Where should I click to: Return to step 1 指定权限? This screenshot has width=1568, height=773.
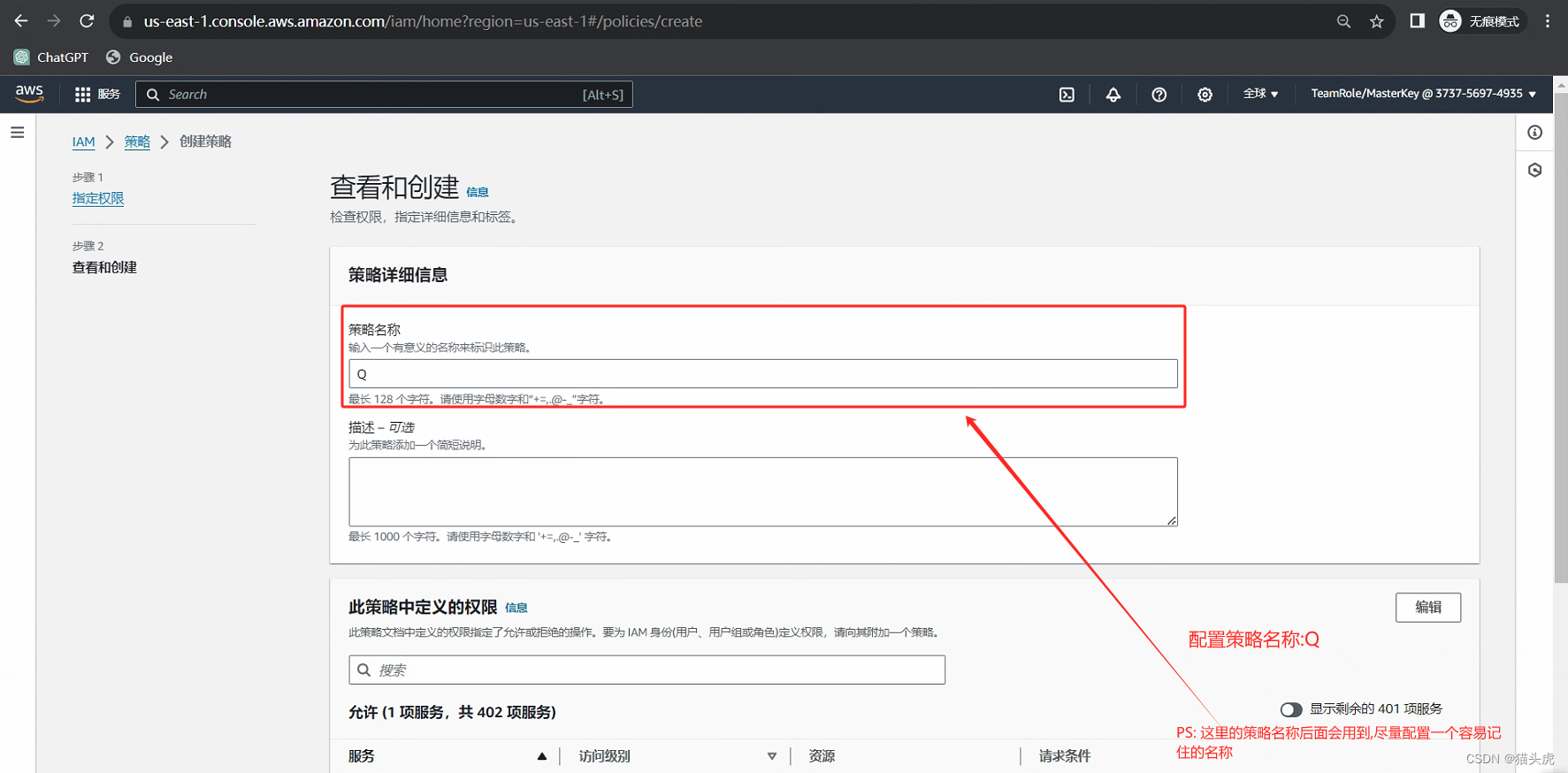(98, 198)
